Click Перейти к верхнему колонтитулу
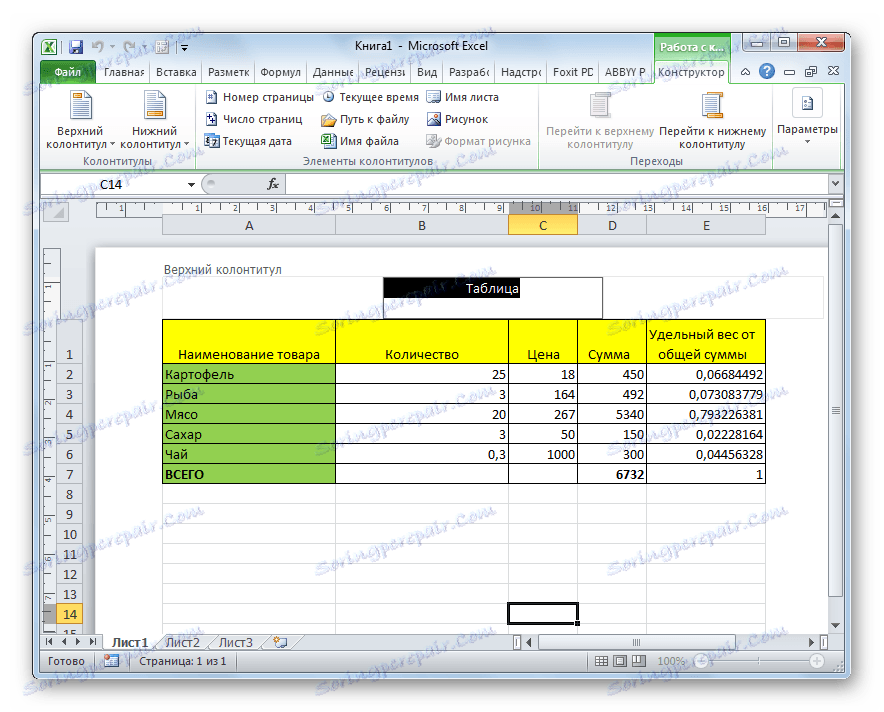 [x=600, y=121]
